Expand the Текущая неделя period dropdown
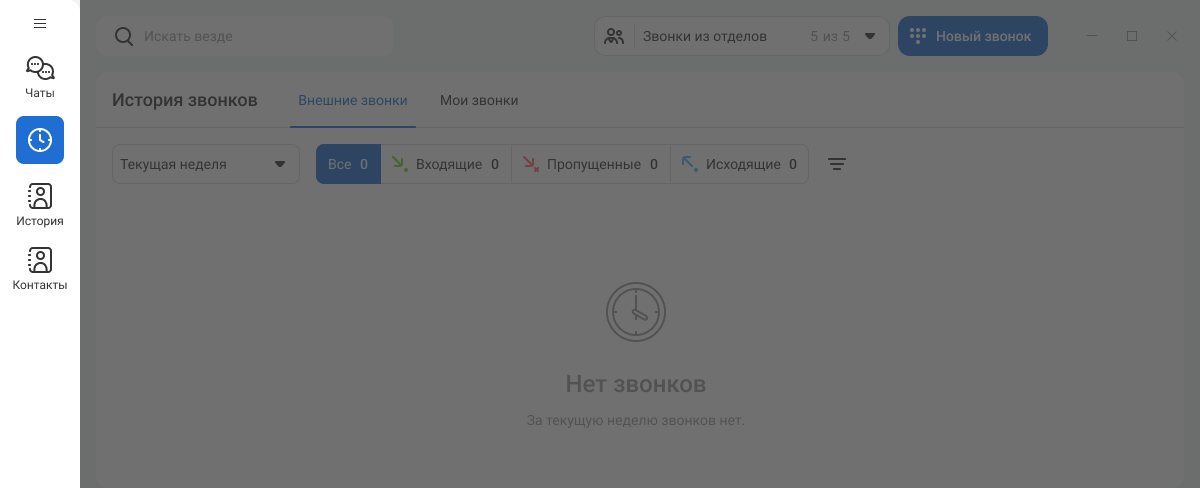This screenshot has height=488, width=1200. click(205, 164)
